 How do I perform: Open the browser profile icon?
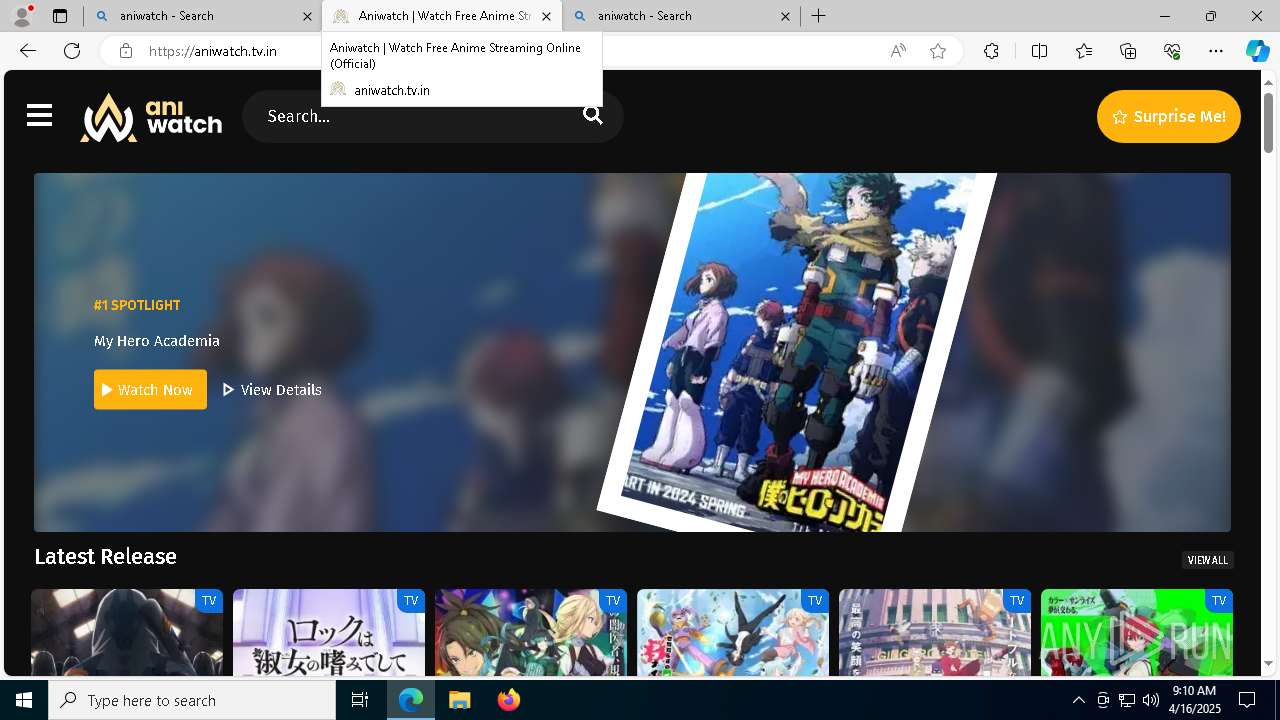tap(22, 16)
